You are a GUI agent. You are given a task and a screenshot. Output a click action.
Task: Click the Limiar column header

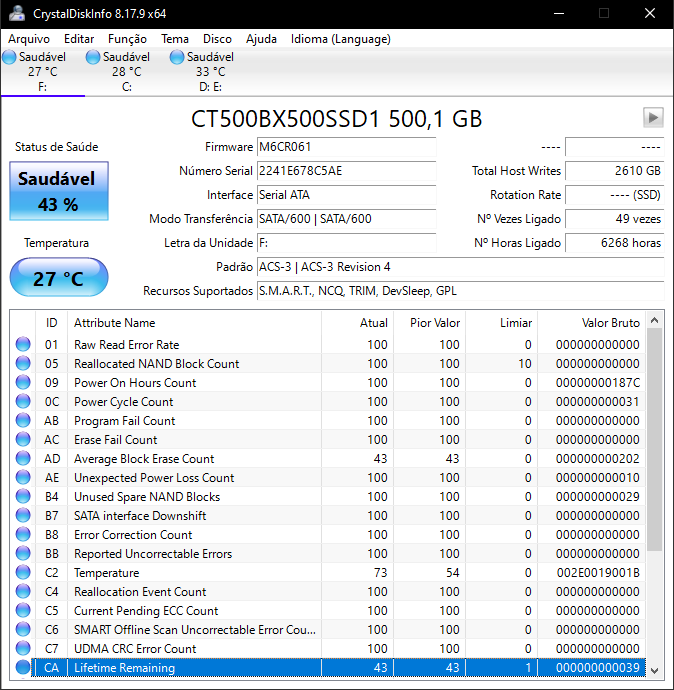click(x=502, y=323)
